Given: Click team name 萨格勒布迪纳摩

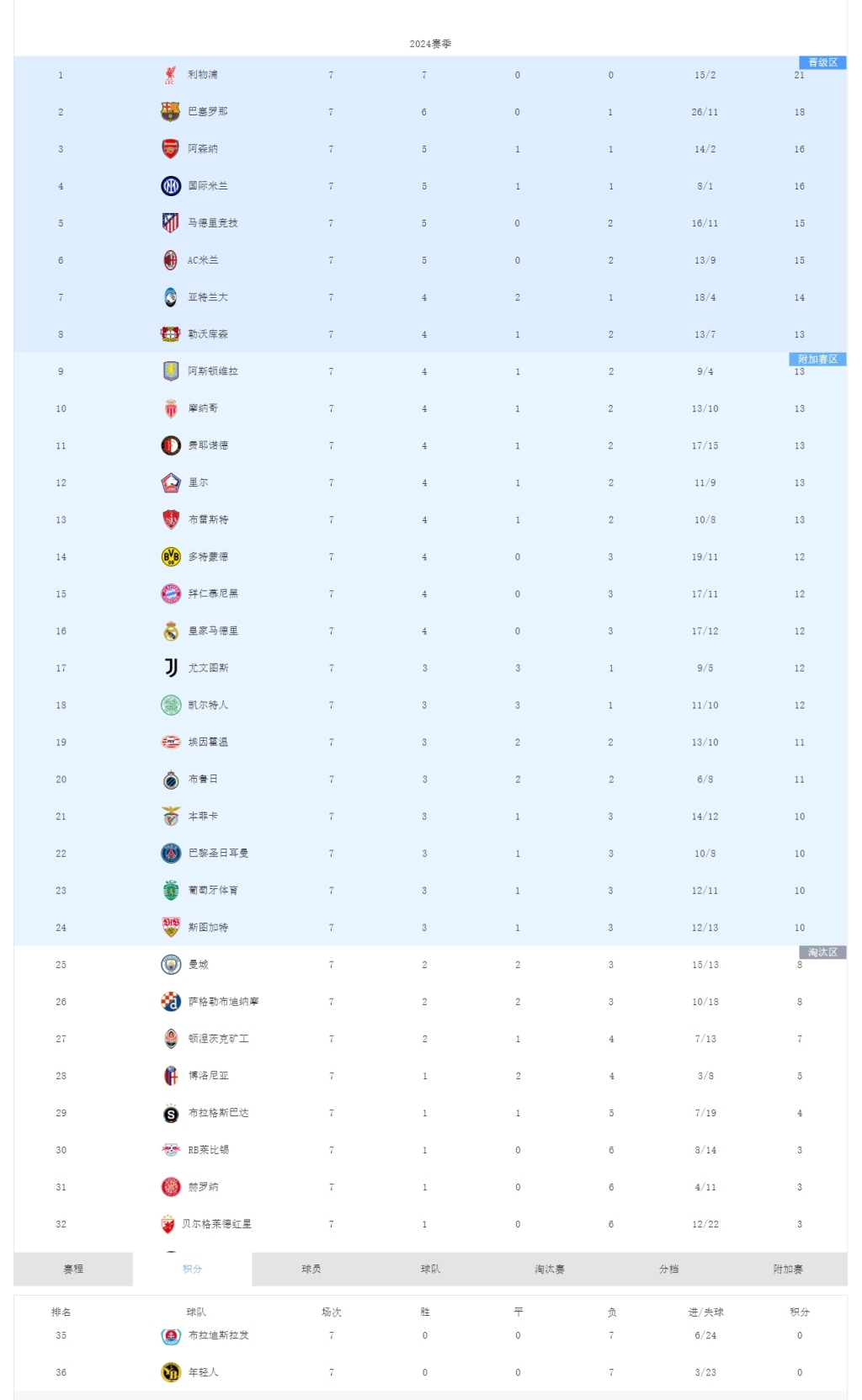Looking at the screenshot, I should 224,1002.
